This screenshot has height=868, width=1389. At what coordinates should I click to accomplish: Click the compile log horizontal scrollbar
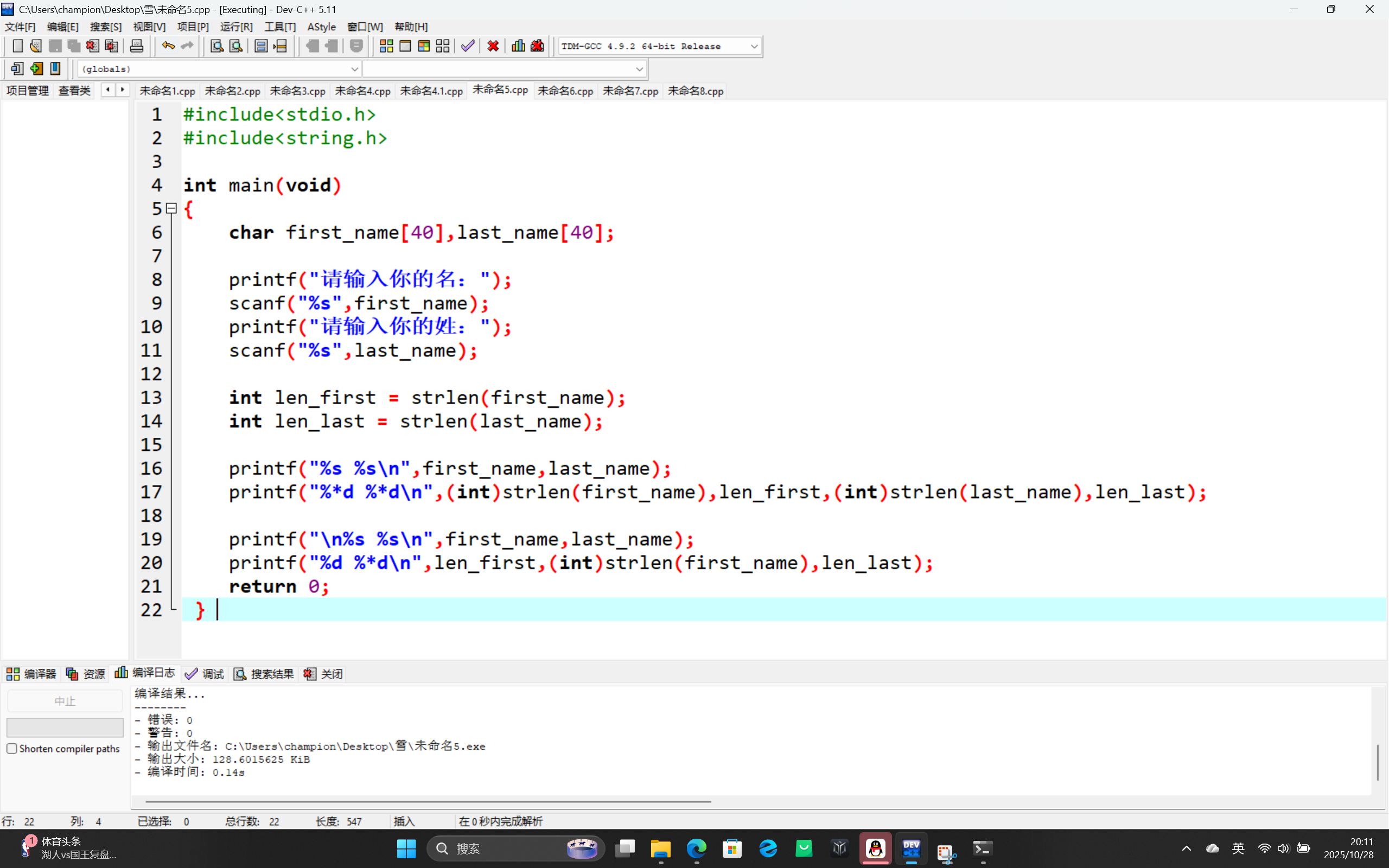428,801
